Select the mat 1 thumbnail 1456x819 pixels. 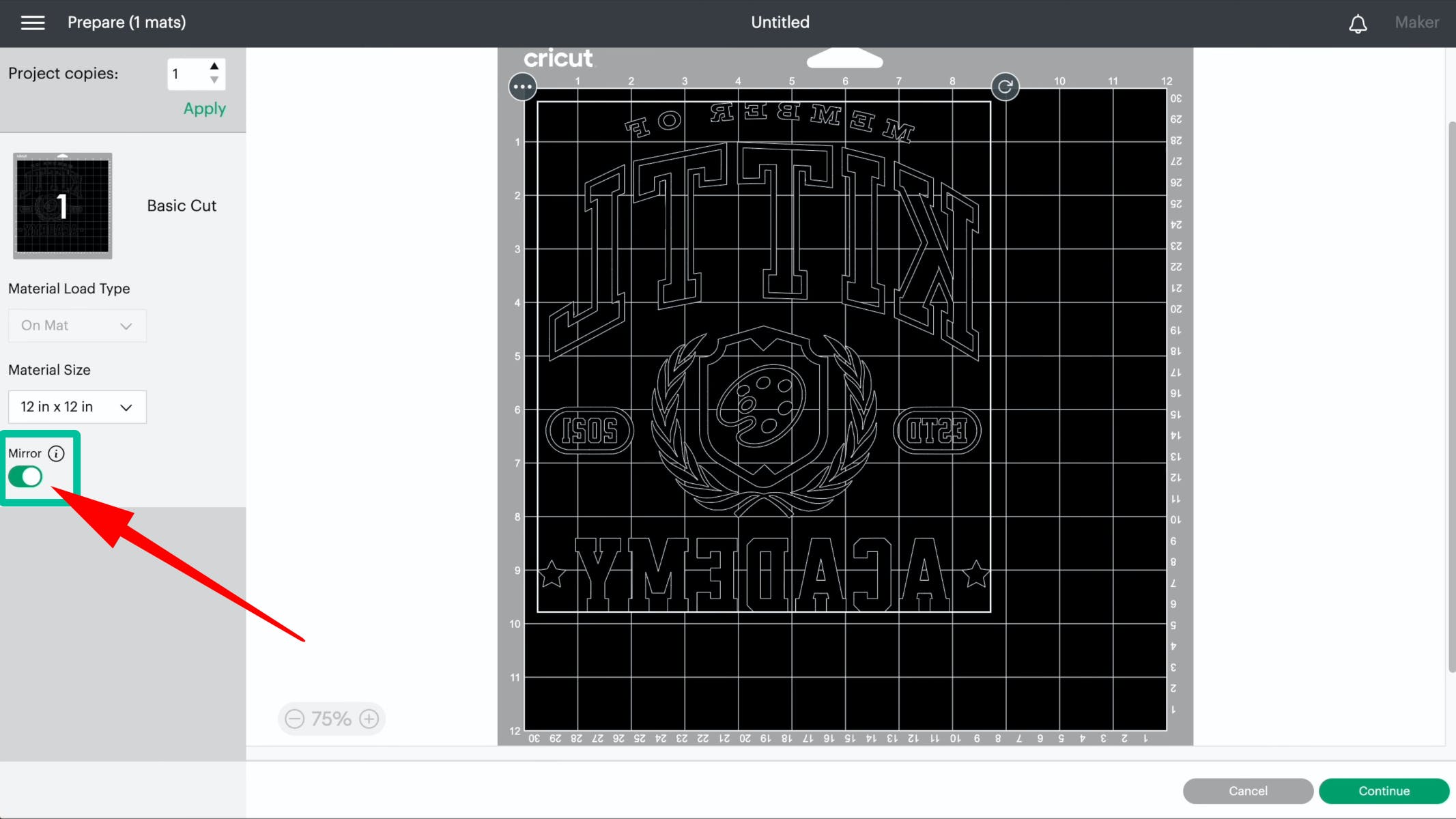[62, 205]
